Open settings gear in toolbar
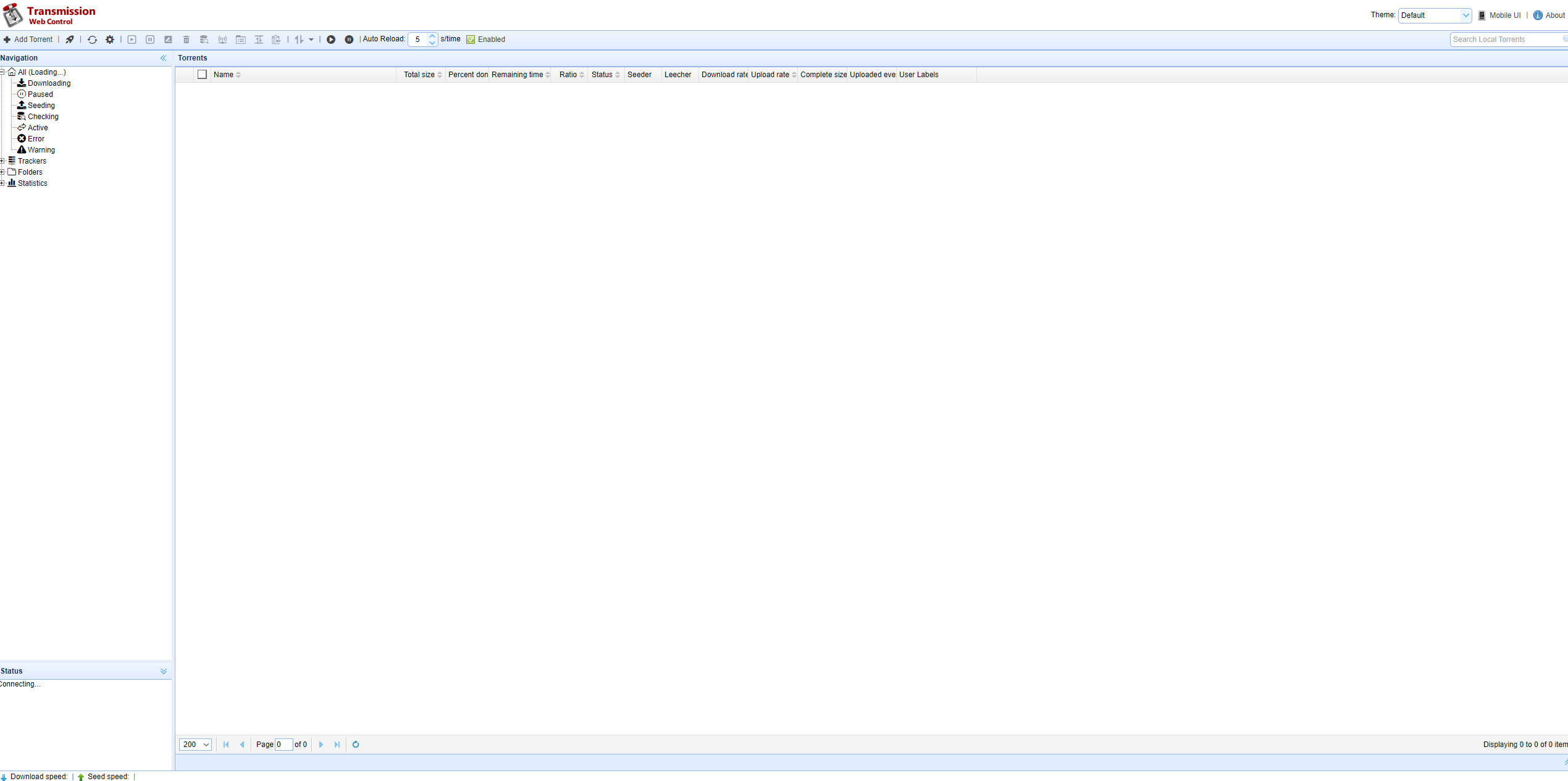The width and height of the screenshot is (1568, 781). pos(110,40)
